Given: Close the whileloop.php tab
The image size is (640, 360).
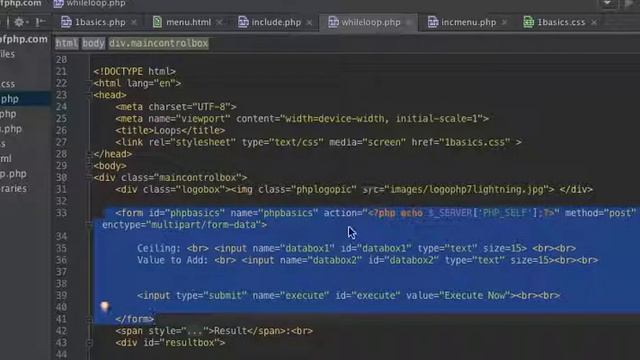Looking at the screenshot, I should (x=409, y=22).
